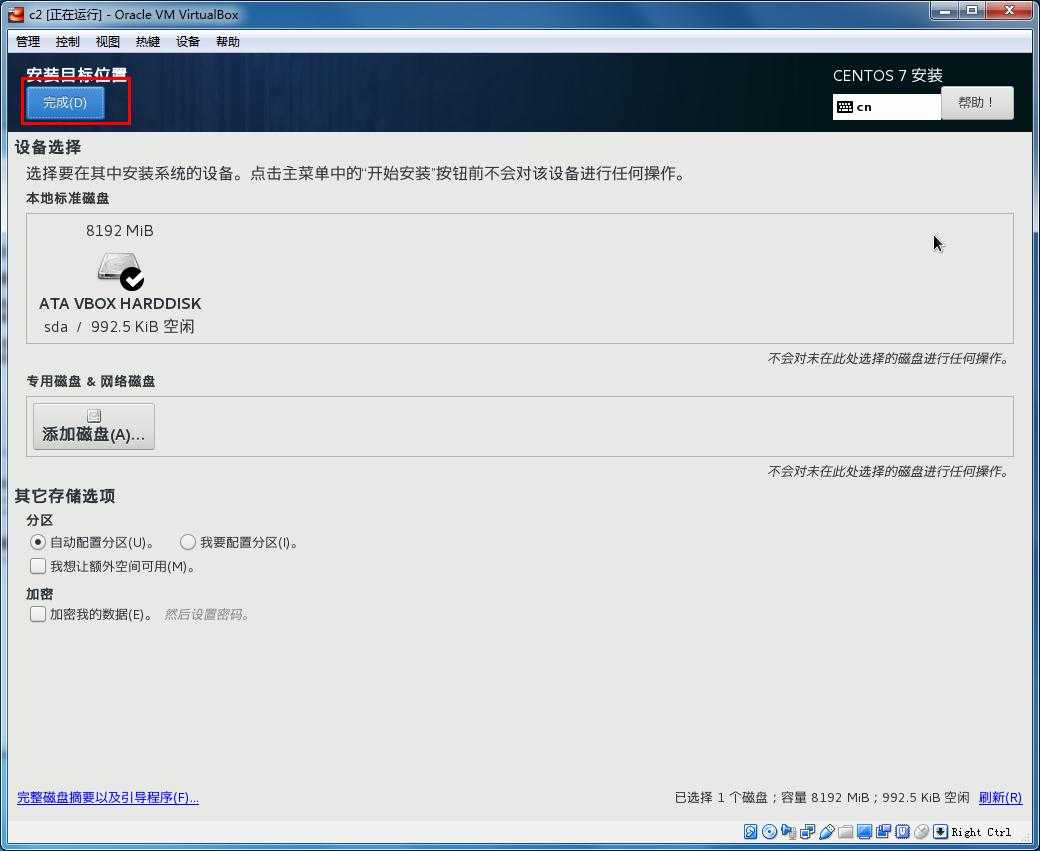
Task: Click the display status icon
Action: [x=864, y=831]
